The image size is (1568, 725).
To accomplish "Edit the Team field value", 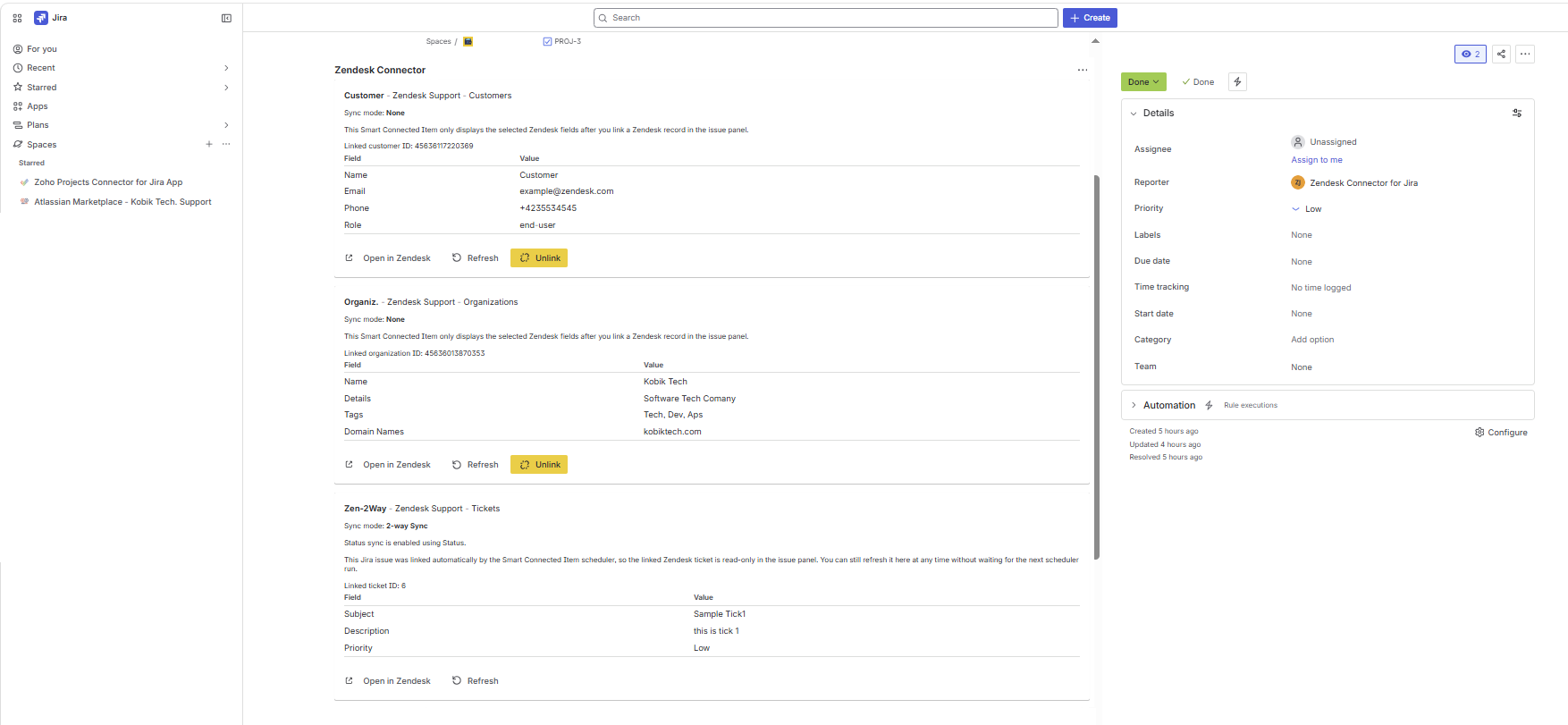I will [1302, 367].
